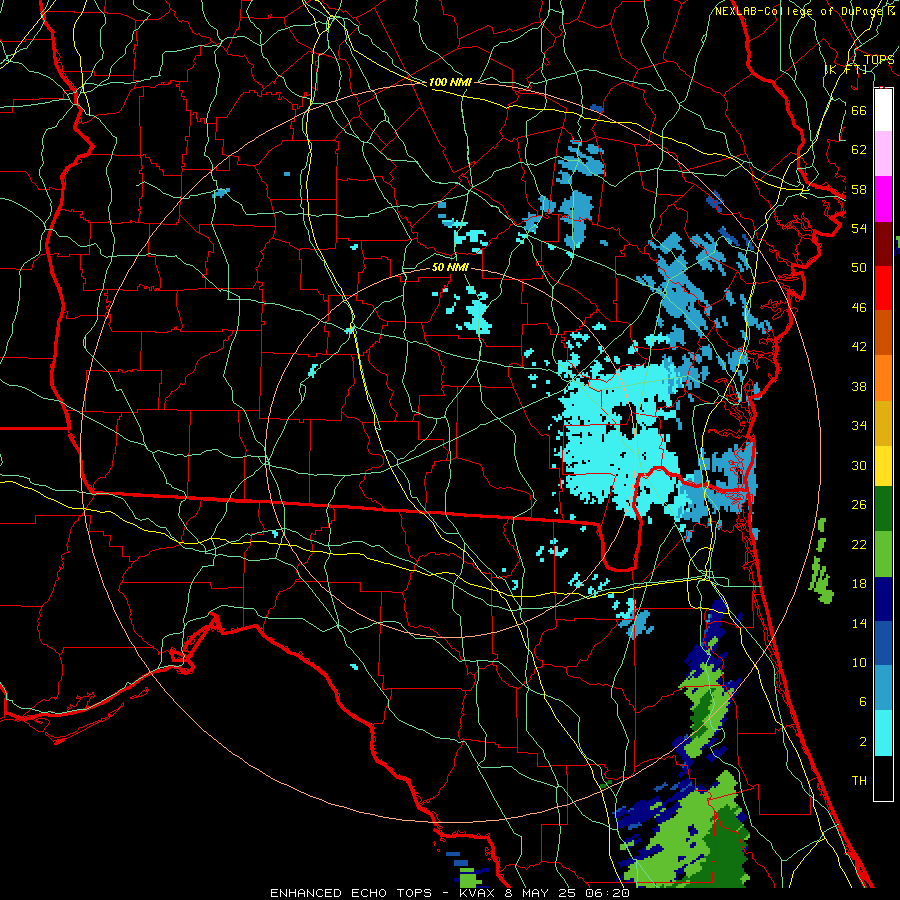Click the legend value "54"
Viewport: 900px width, 900px height.
(859, 228)
